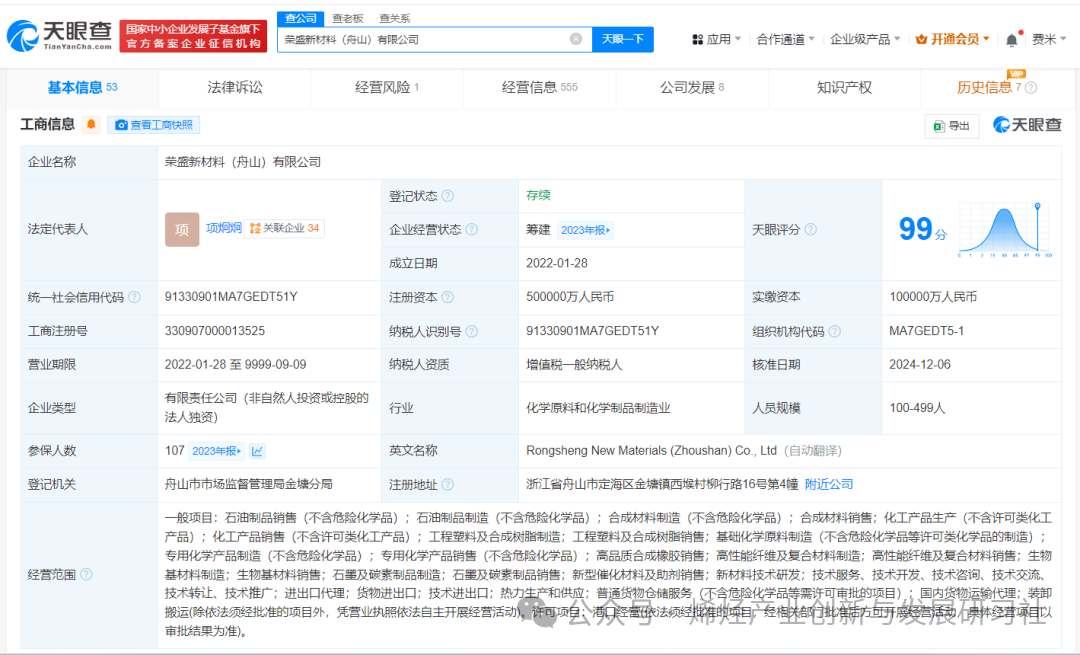Image resolution: width=1080 pixels, height=655 pixels.
Task: Click the national SME fund banner badge
Action: coord(193,36)
